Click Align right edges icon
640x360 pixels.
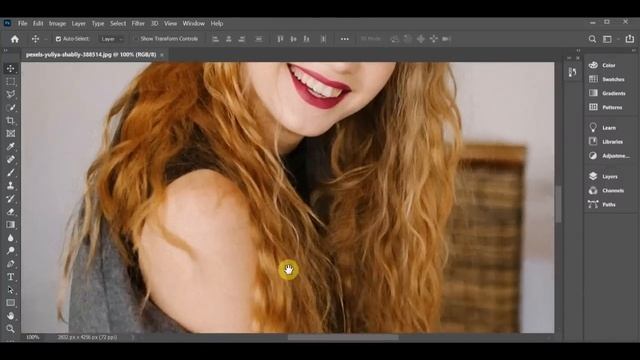coord(242,39)
